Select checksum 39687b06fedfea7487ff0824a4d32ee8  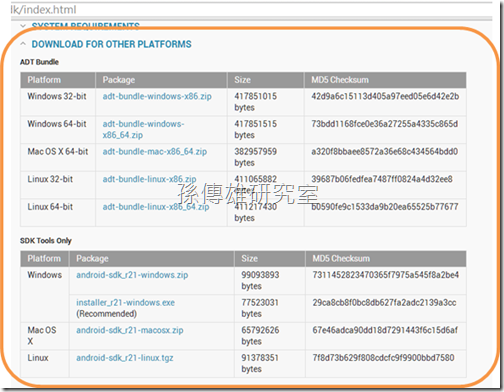click(382, 179)
